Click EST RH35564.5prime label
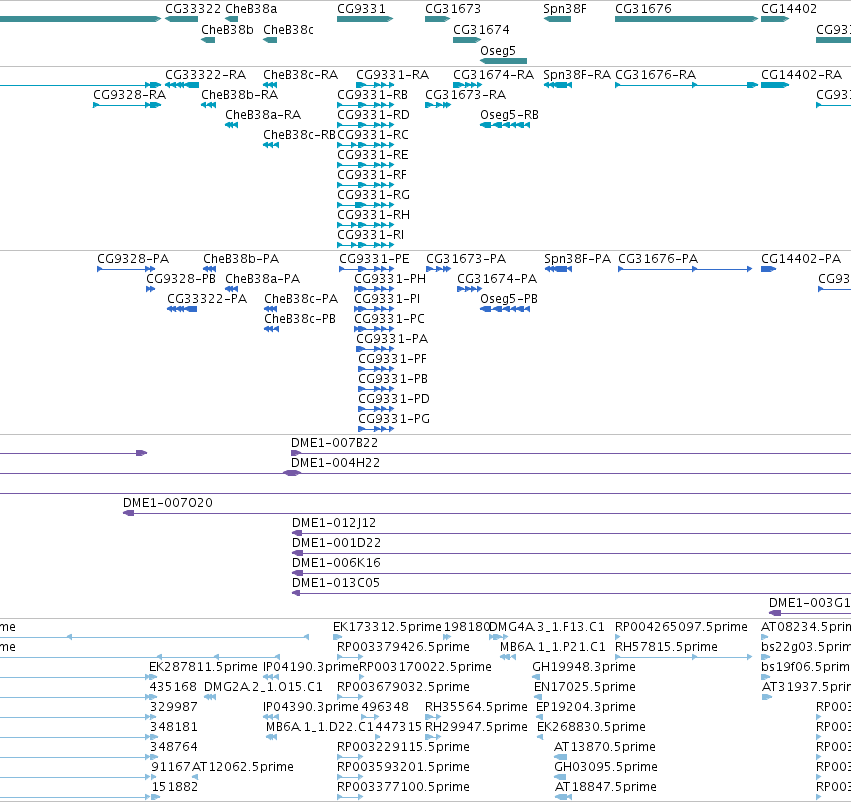 click(476, 707)
